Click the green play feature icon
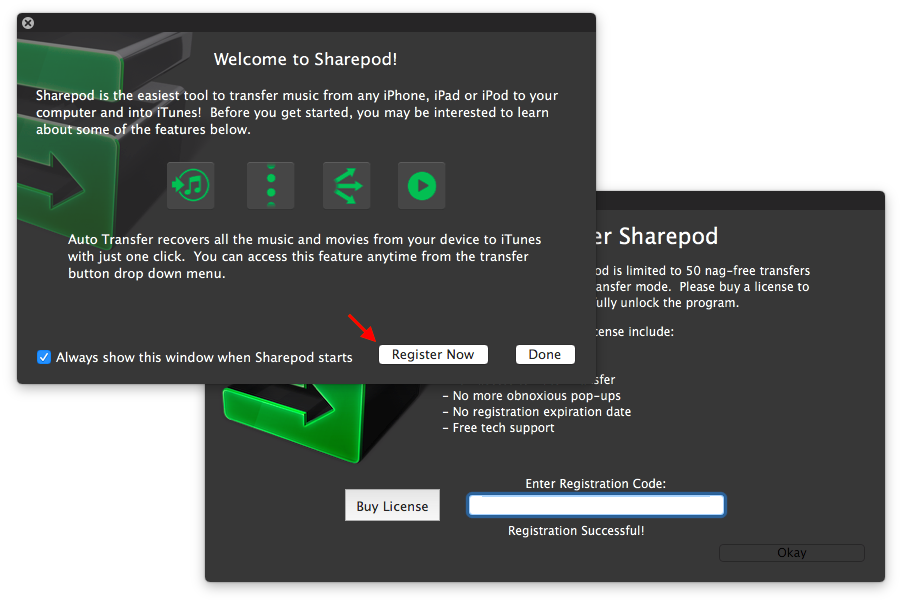The image size is (900, 600). point(422,185)
